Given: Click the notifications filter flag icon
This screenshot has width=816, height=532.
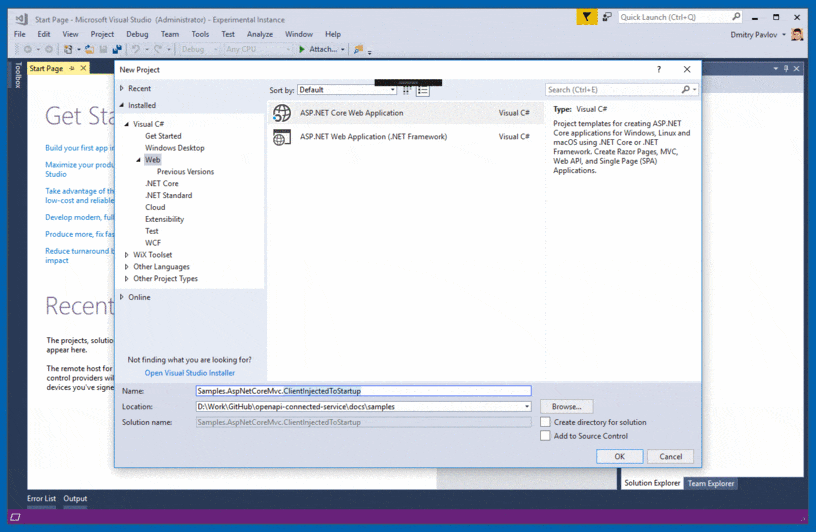Looking at the screenshot, I should tap(586, 17).
